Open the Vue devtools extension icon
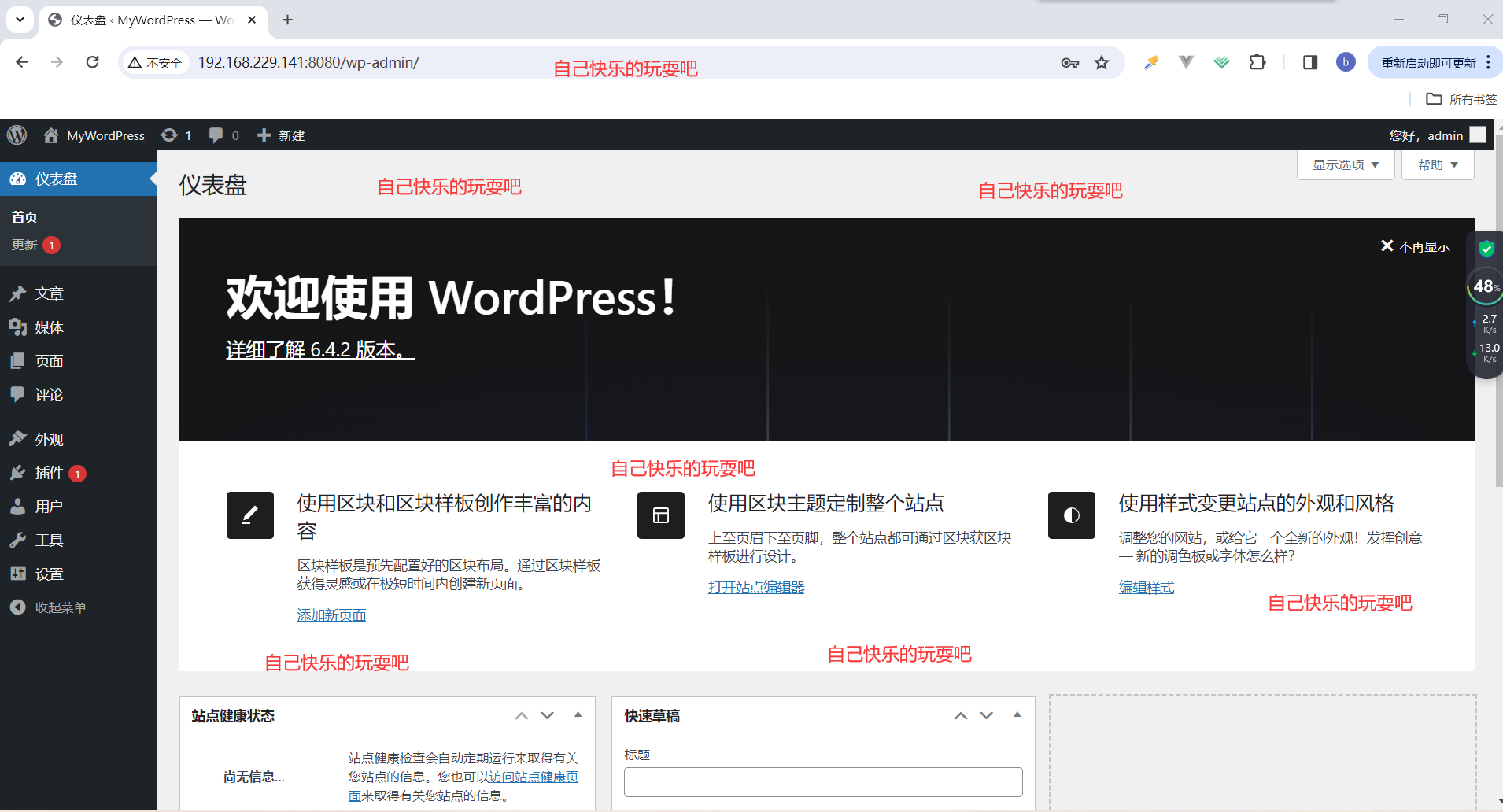 (1186, 62)
